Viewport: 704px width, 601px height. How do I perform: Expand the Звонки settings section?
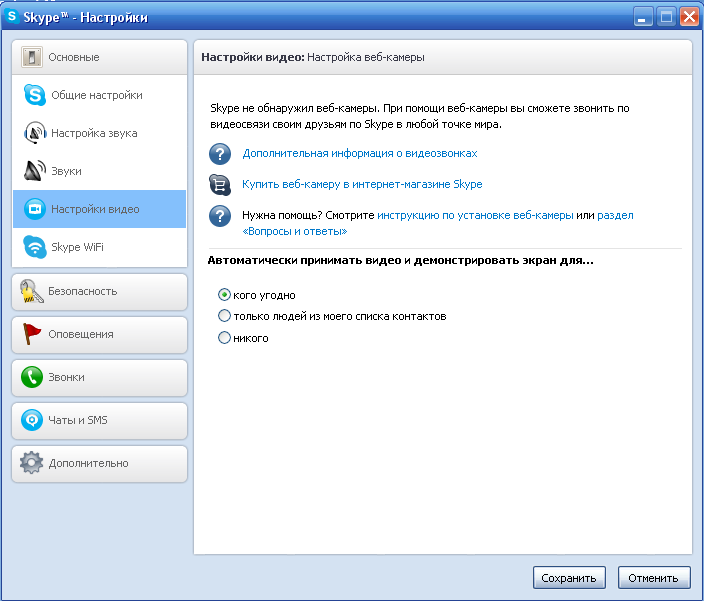point(99,377)
